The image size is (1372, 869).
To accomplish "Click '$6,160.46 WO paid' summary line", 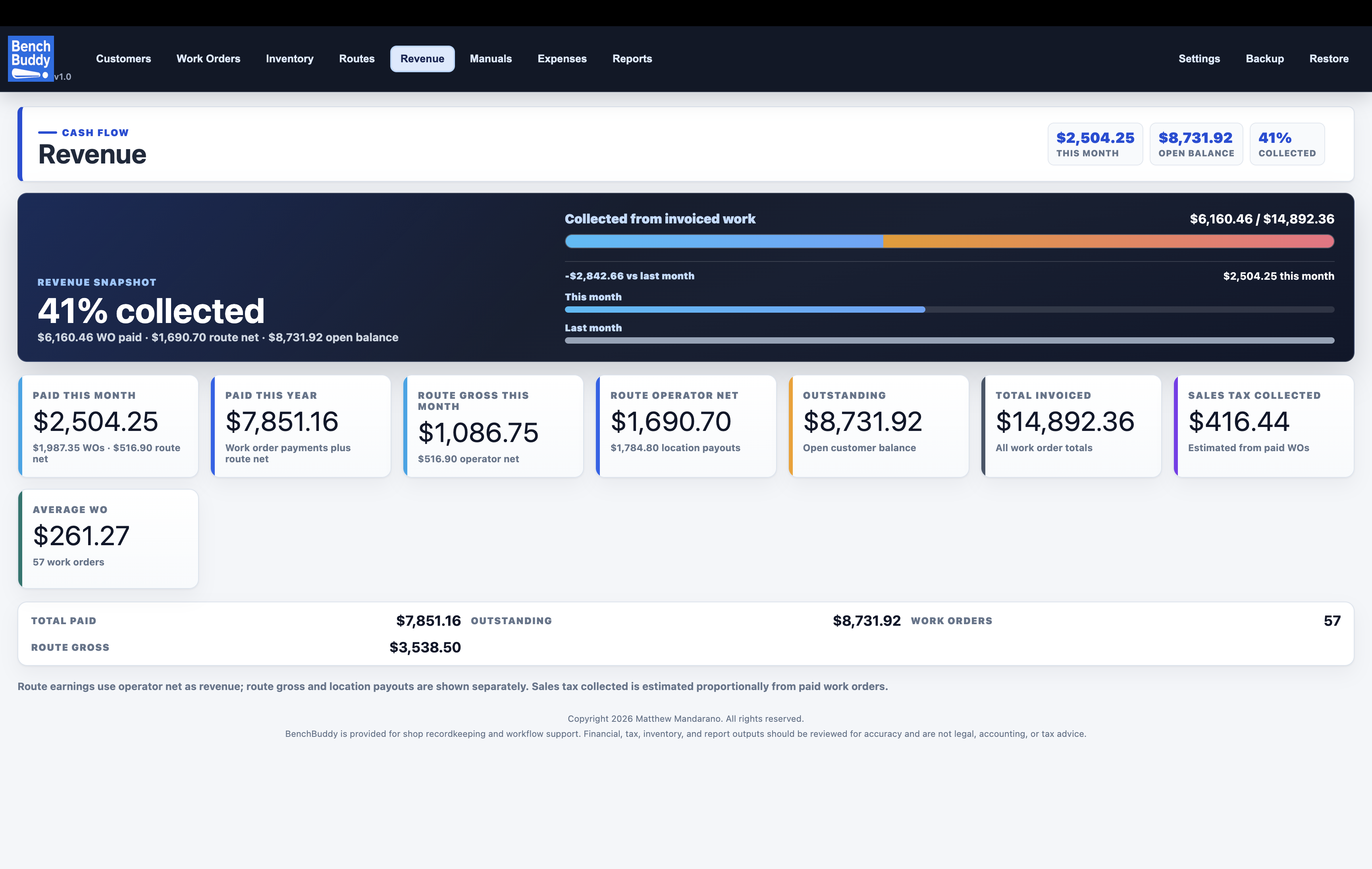I will pyautogui.click(x=218, y=337).
